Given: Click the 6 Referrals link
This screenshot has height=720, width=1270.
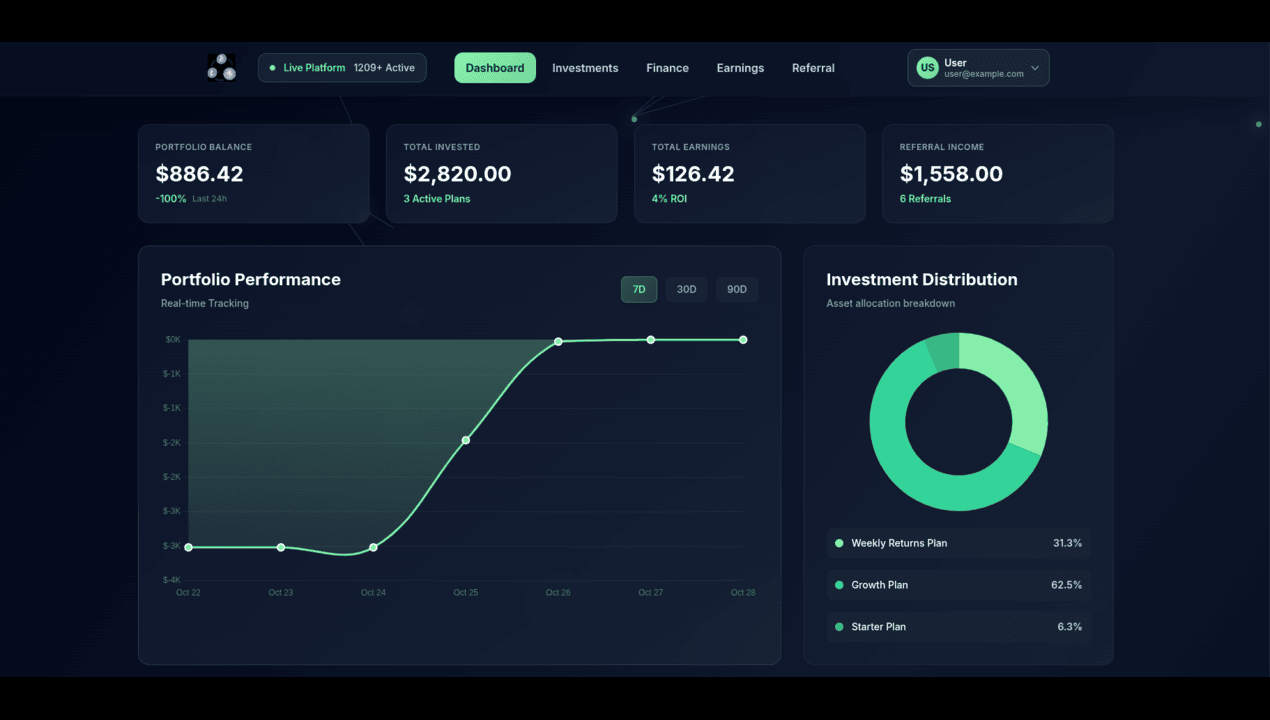Looking at the screenshot, I should [925, 199].
